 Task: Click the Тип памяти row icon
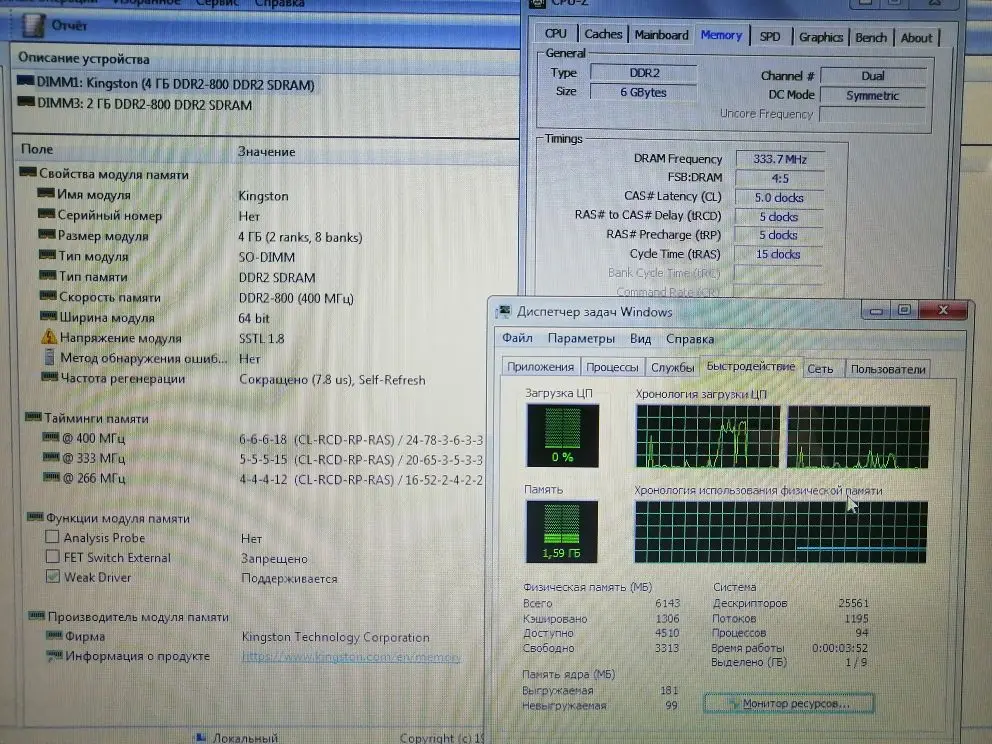pos(47,275)
